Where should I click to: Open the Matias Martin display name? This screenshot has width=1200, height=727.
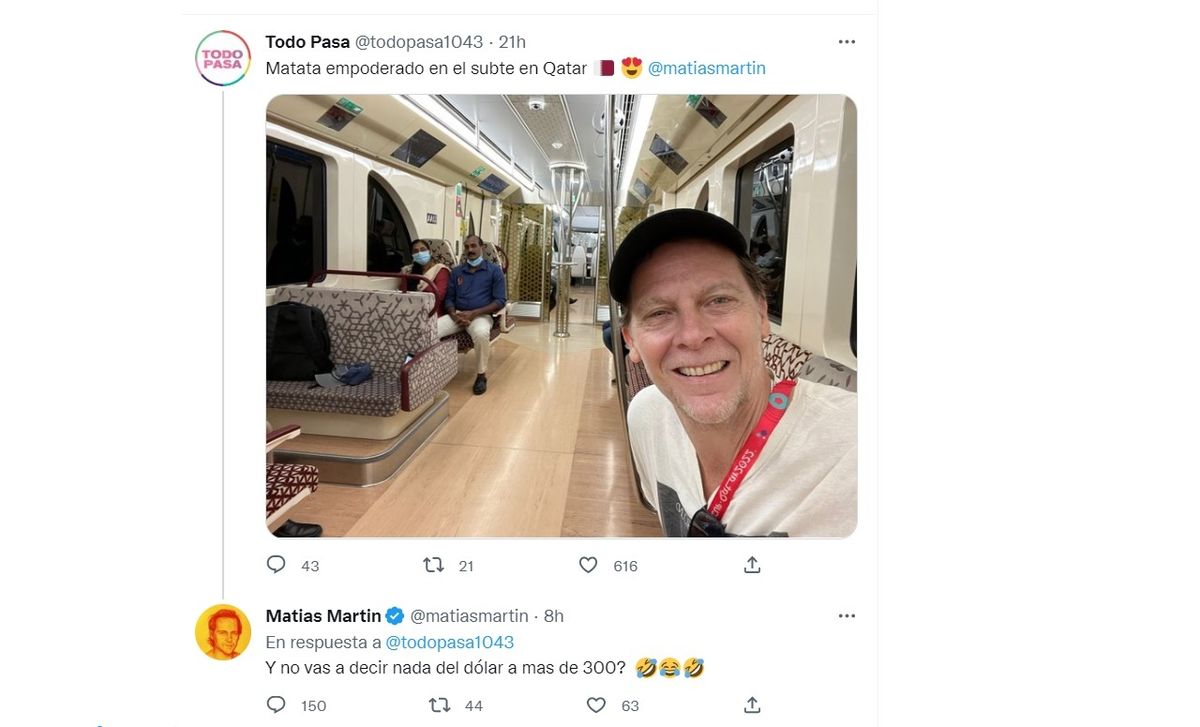click(x=323, y=616)
